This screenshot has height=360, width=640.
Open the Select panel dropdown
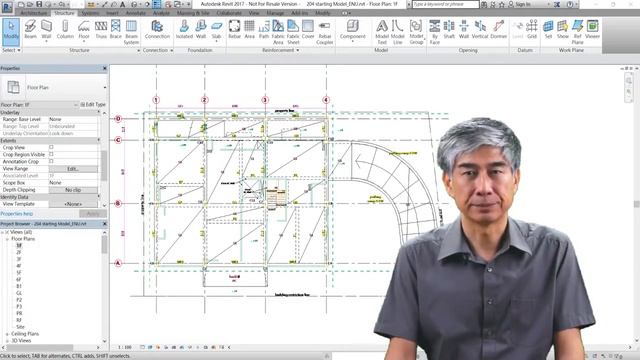[11, 50]
